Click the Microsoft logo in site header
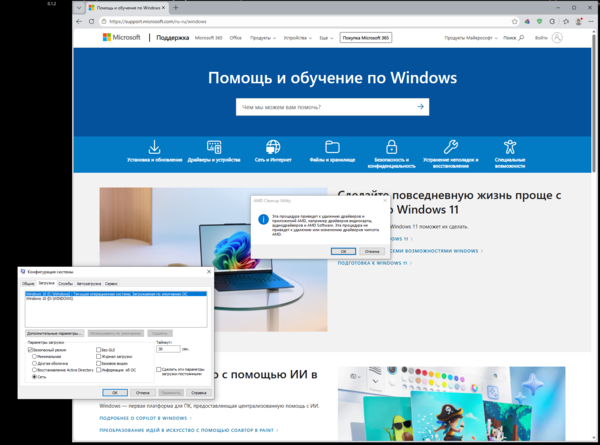 (x=121, y=37)
